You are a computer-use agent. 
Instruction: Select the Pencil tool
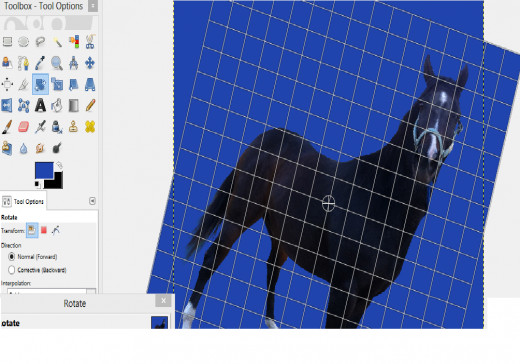[x=90, y=105]
